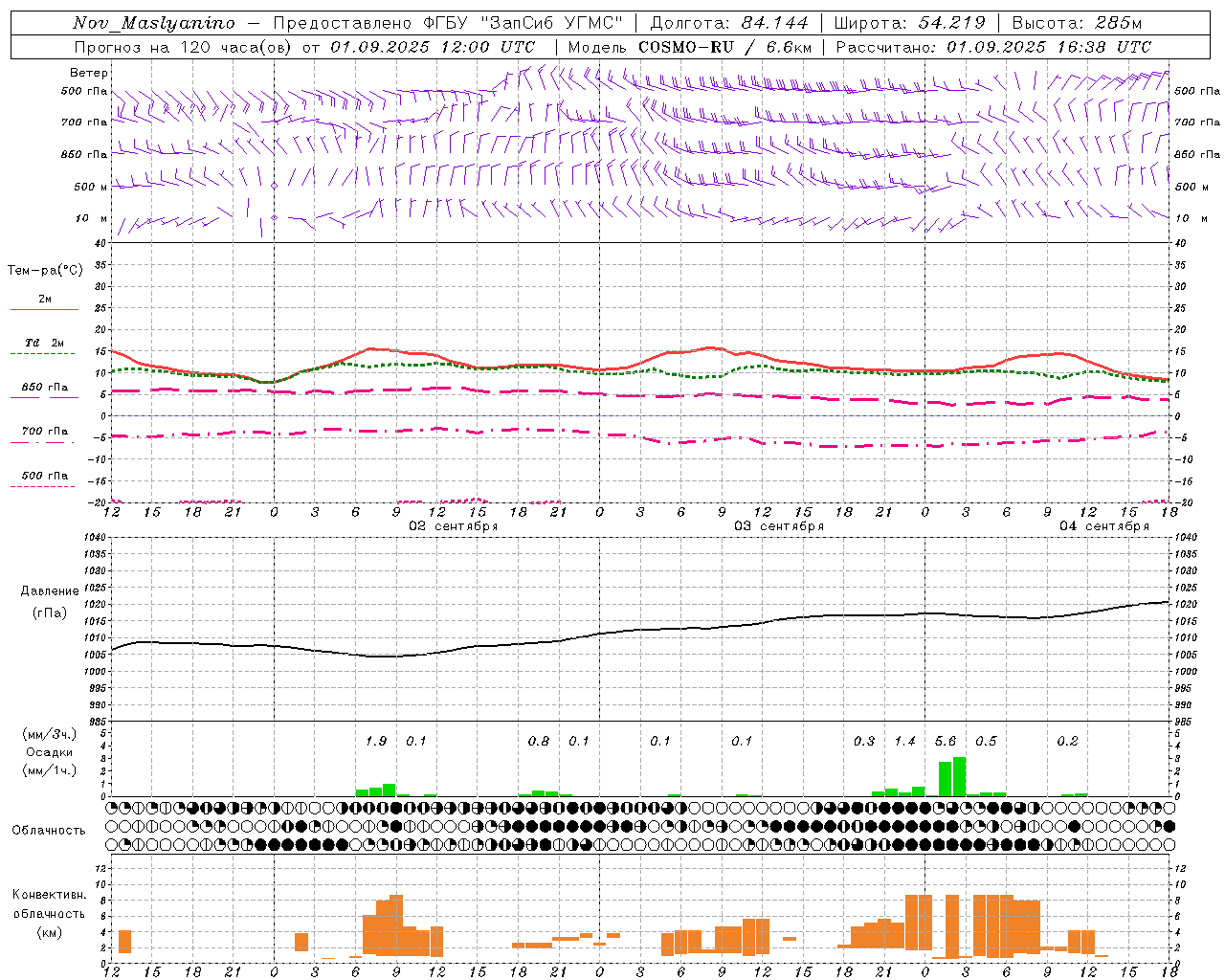Click the (км) unit label

[x=50, y=932]
